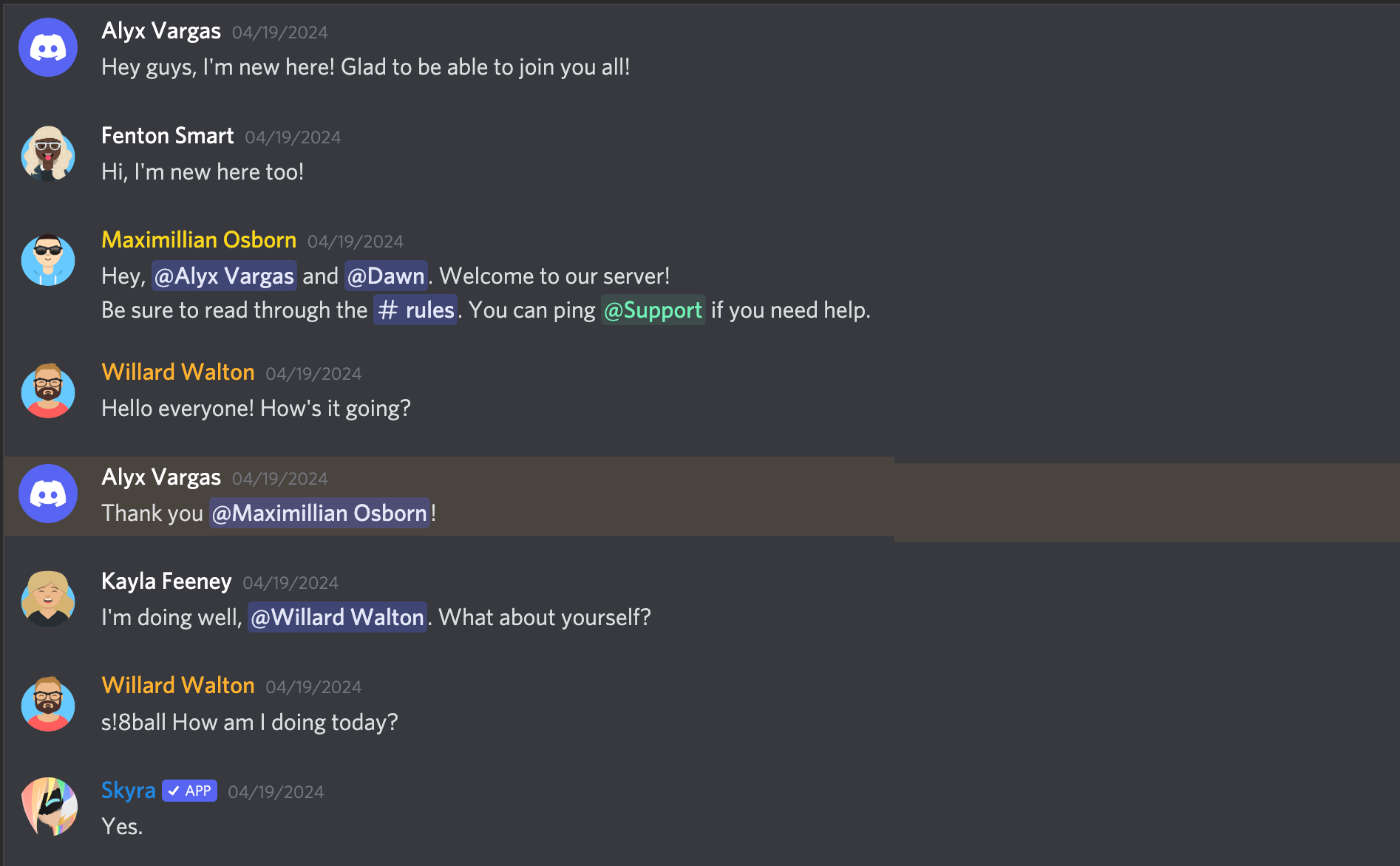Click the @Dawn mention

(386, 276)
